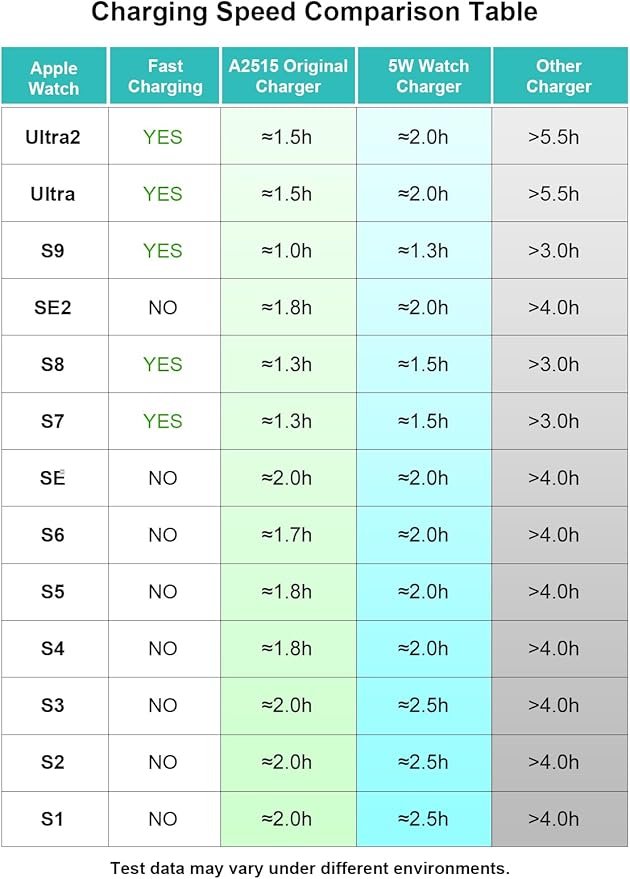Select the Fast Charging column header

click(x=165, y=77)
